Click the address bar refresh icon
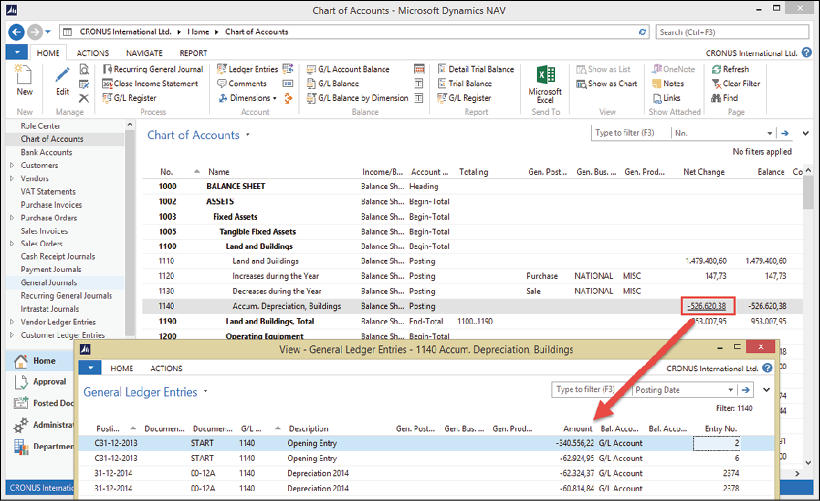 coord(642,32)
